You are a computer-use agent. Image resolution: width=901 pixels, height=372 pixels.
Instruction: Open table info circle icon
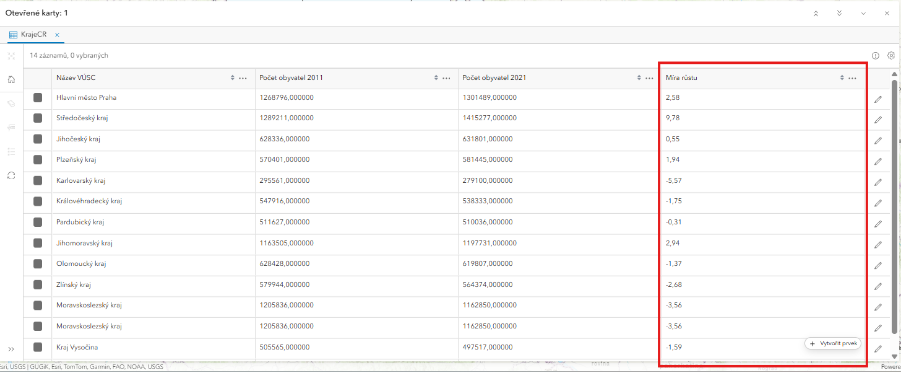coord(876,56)
